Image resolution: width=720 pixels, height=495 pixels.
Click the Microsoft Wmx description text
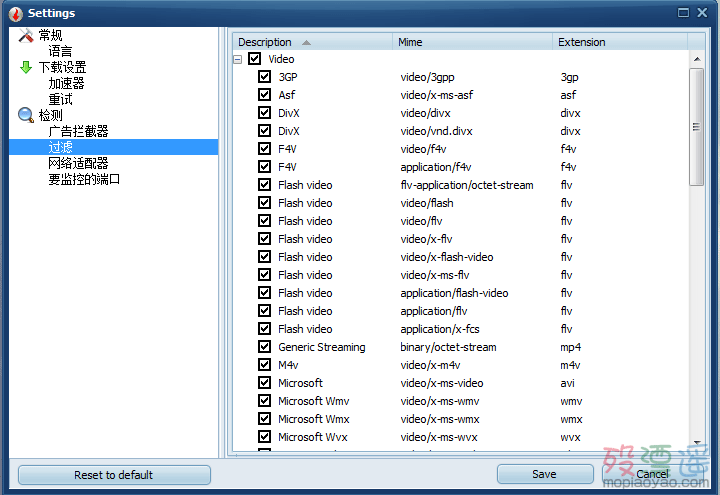[314, 419]
